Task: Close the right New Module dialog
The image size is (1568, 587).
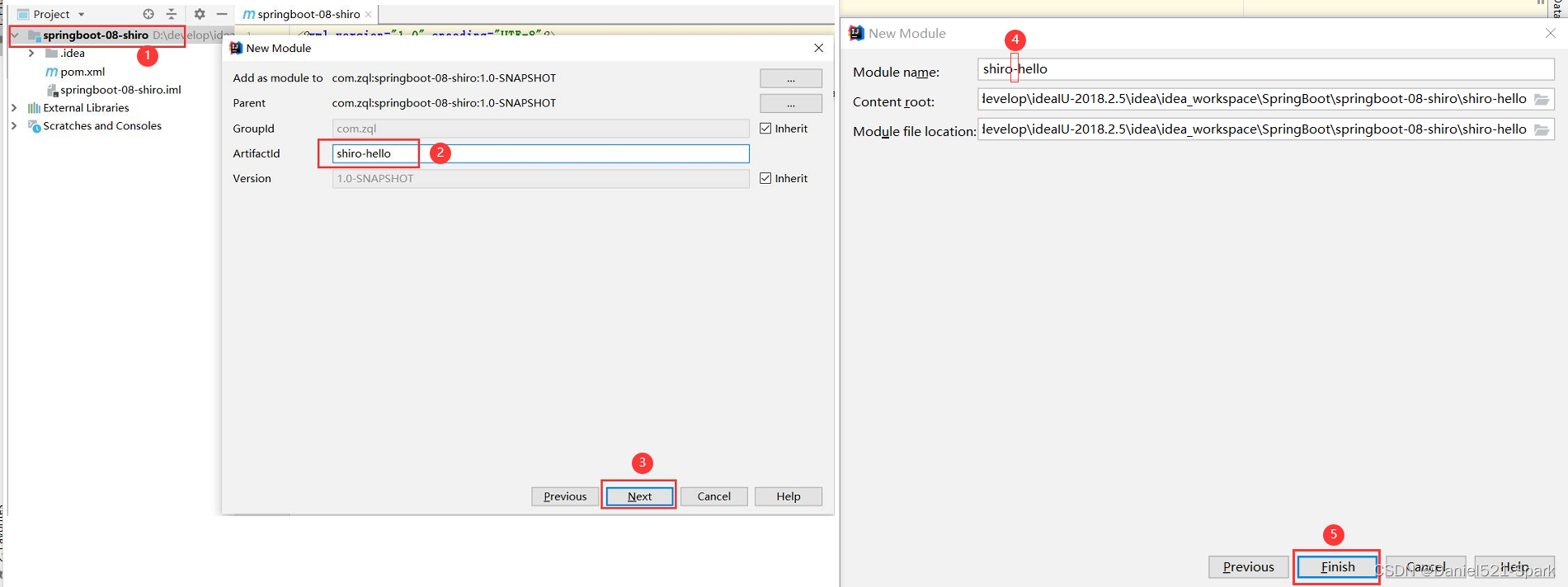Action: tap(1551, 33)
